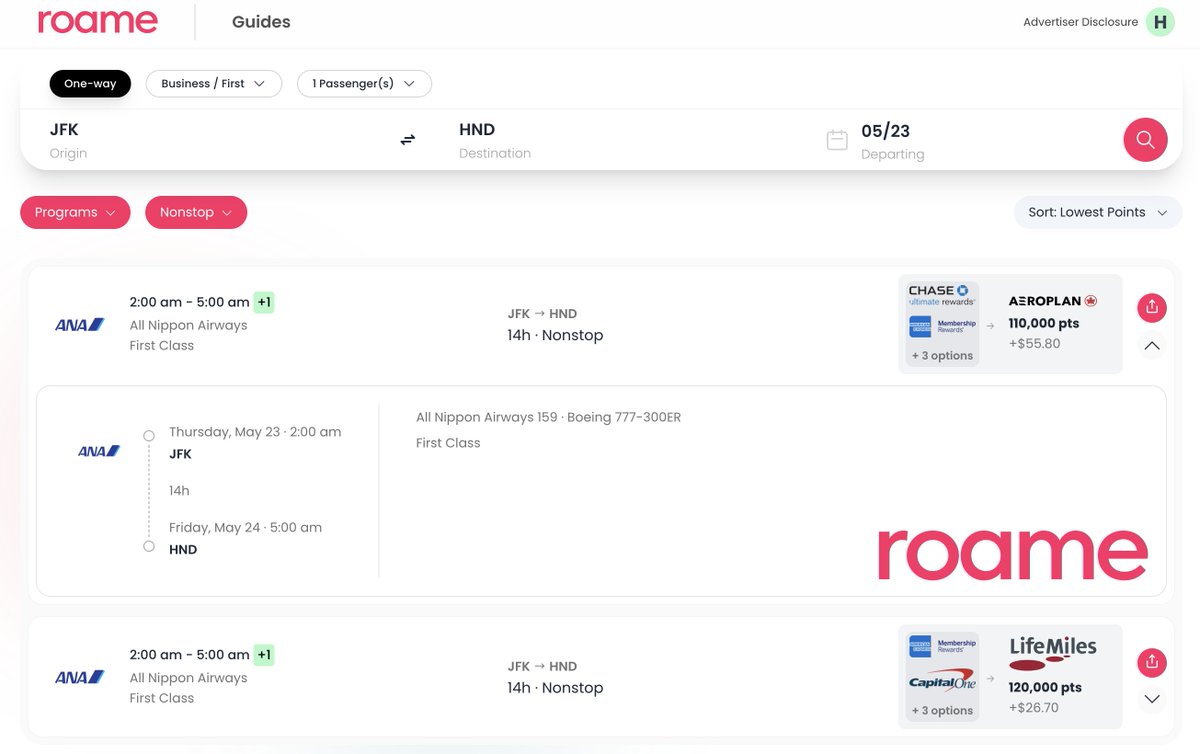The width and height of the screenshot is (1200, 754).
Task: Click the calendar icon for departure
Action: pos(837,140)
